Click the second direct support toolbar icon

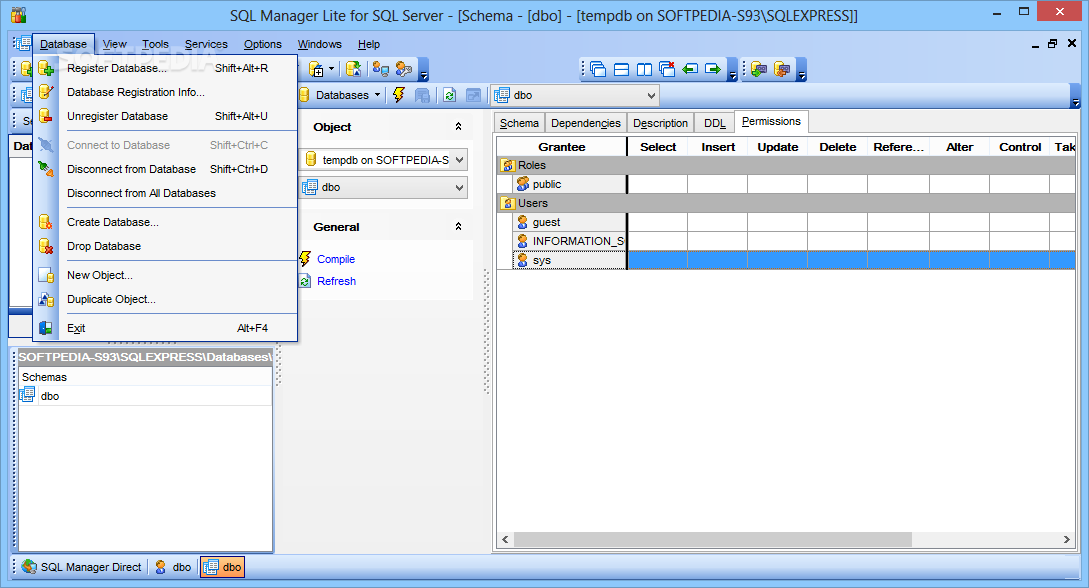pos(782,69)
